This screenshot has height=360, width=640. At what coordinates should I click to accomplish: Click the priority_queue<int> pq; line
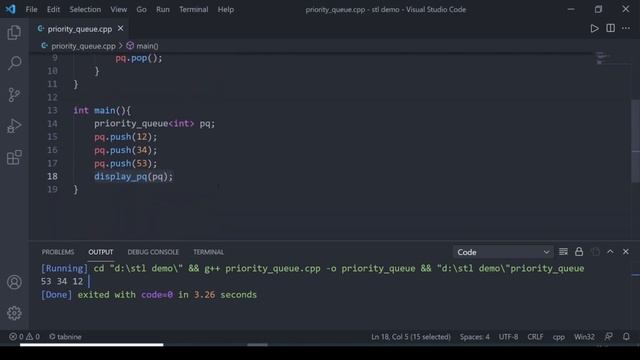154,123
